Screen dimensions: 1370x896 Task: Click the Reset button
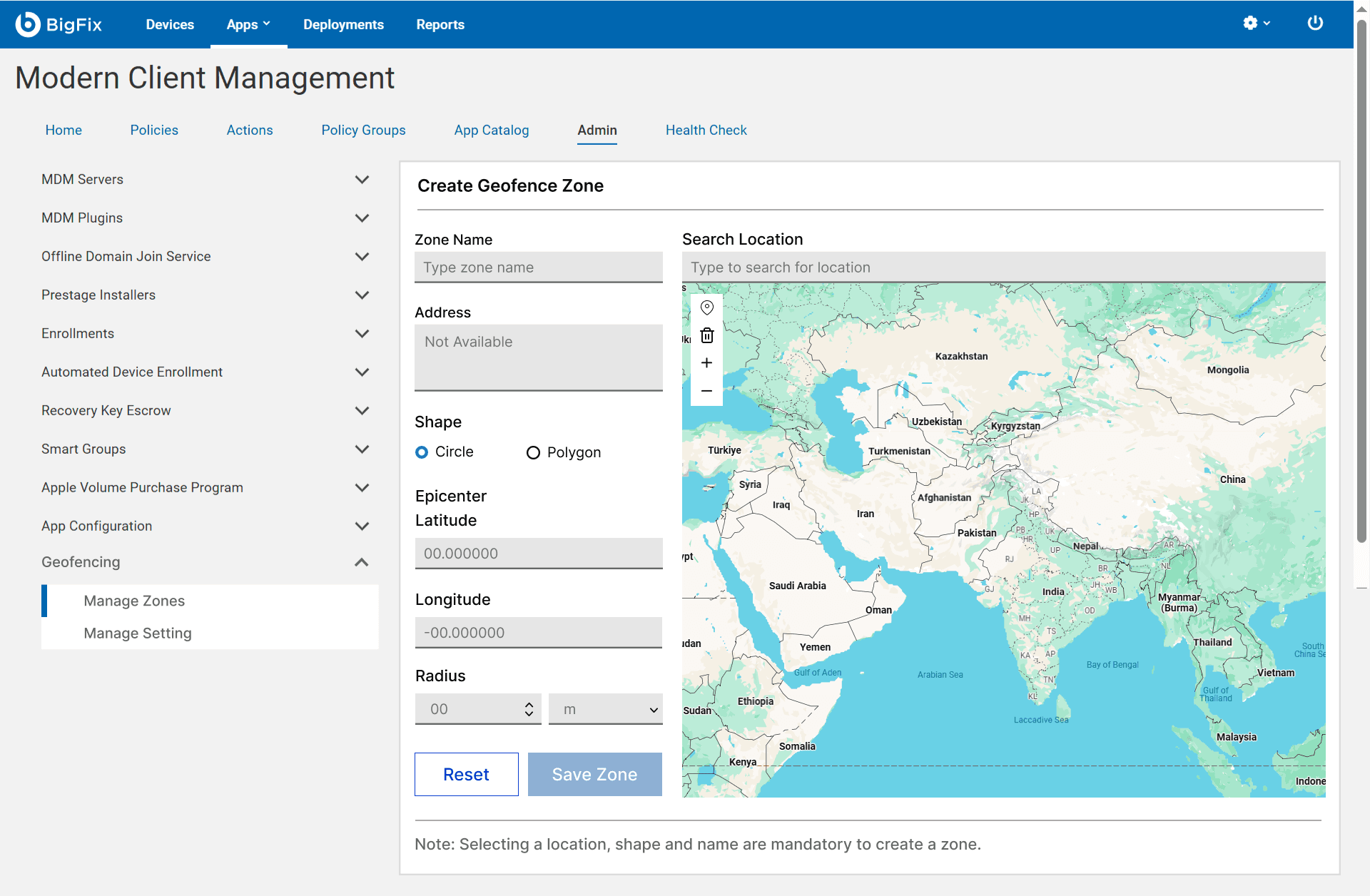(x=467, y=775)
